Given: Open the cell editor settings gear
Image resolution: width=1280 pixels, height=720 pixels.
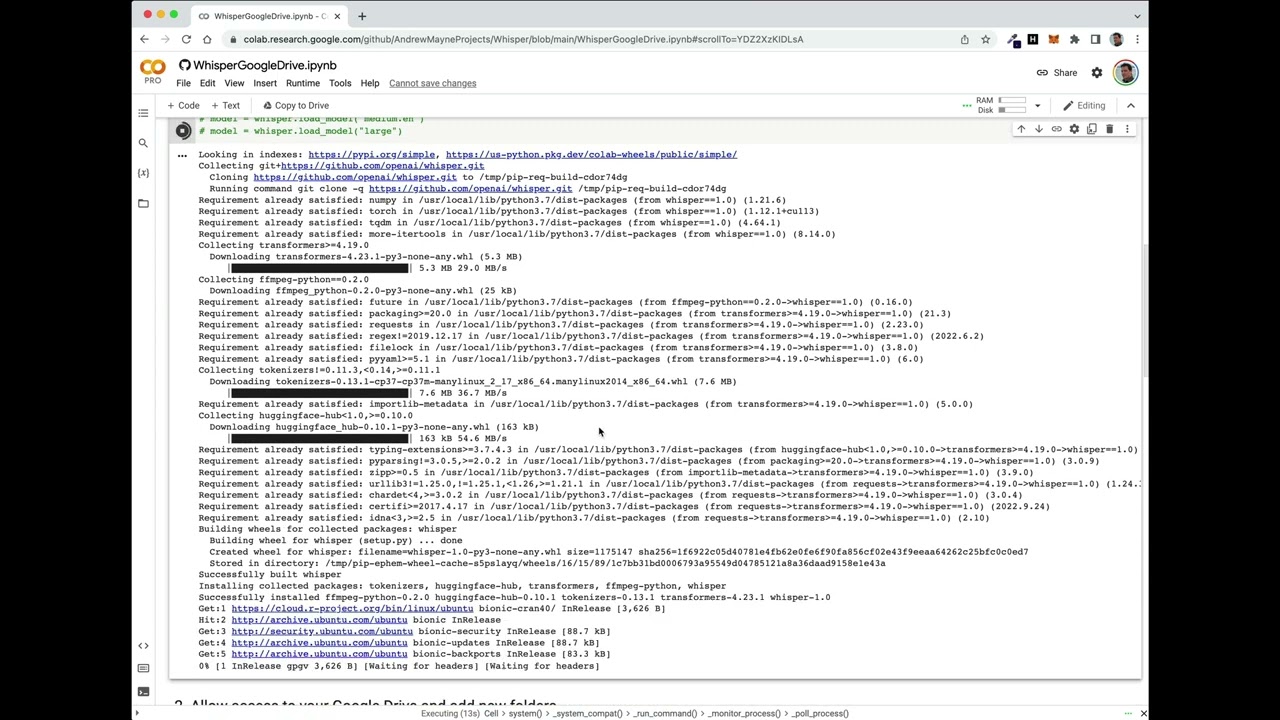Looking at the screenshot, I should (x=1074, y=129).
